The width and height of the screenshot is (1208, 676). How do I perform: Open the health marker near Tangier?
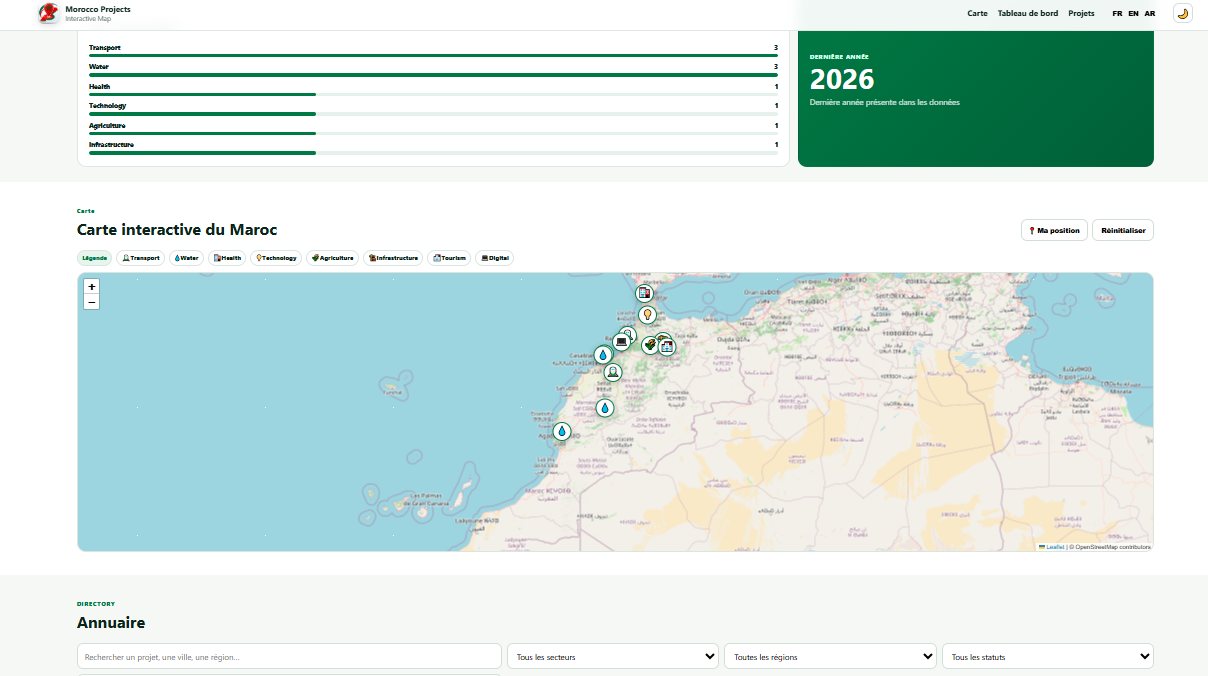644,293
